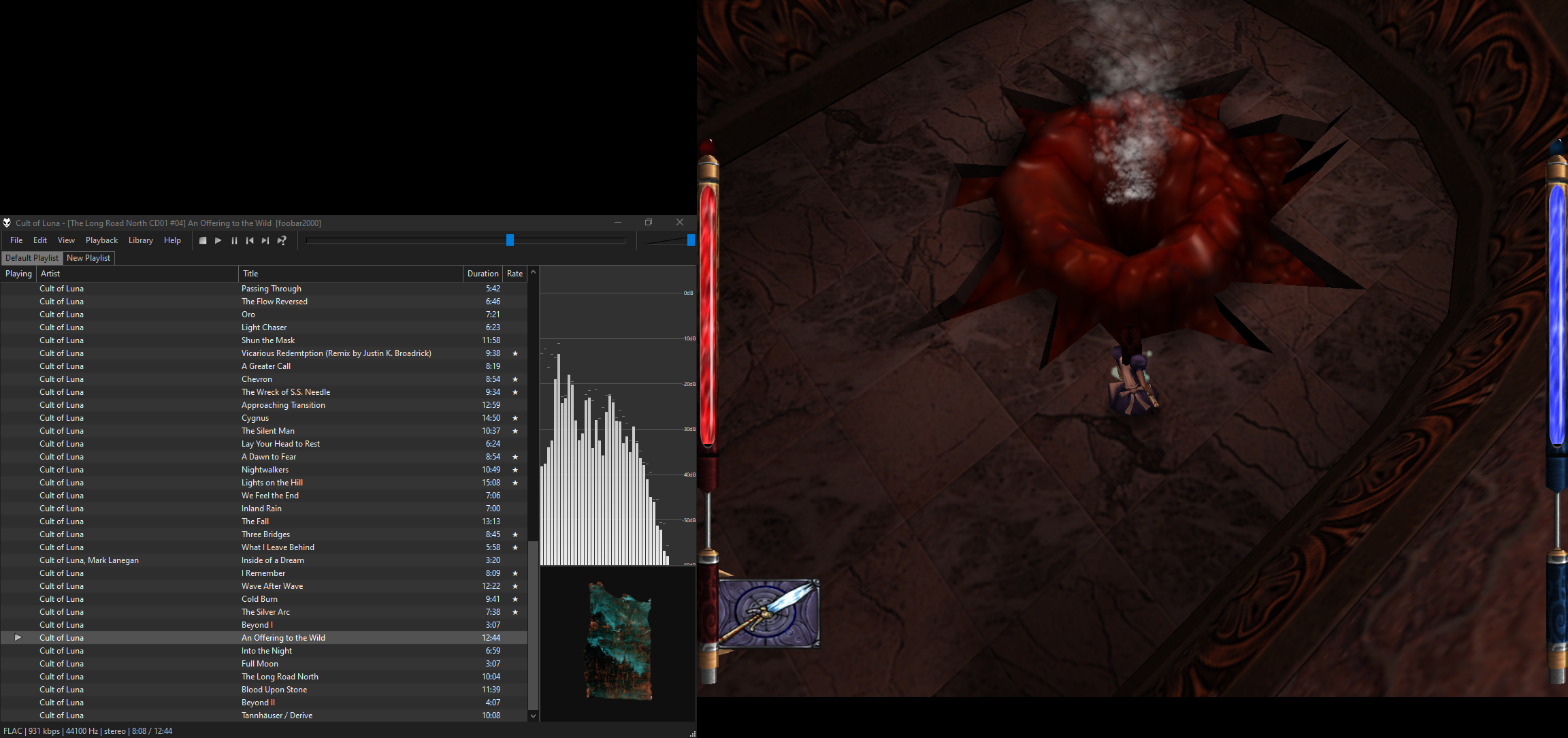Click the foobar2000 alien logo icon
The image size is (1568, 738).
pyautogui.click(x=7, y=223)
